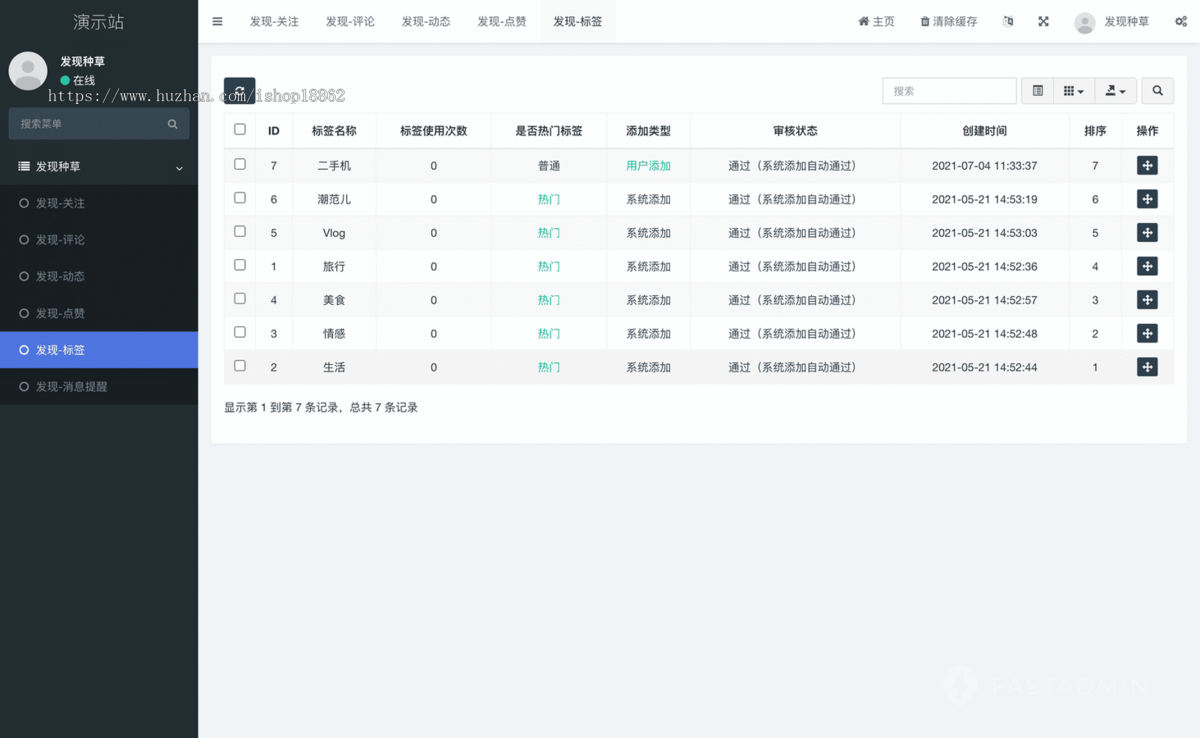Image resolution: width=1200 pixels, height=738 pixels.
Task: Check the checkbox for the Vlog row
Action: (x=239, y=232)
